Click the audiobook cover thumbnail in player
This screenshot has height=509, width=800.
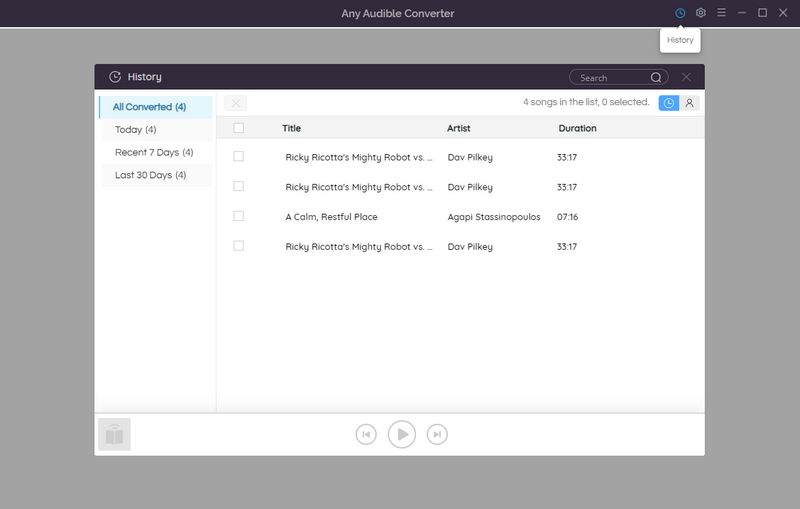114,435
